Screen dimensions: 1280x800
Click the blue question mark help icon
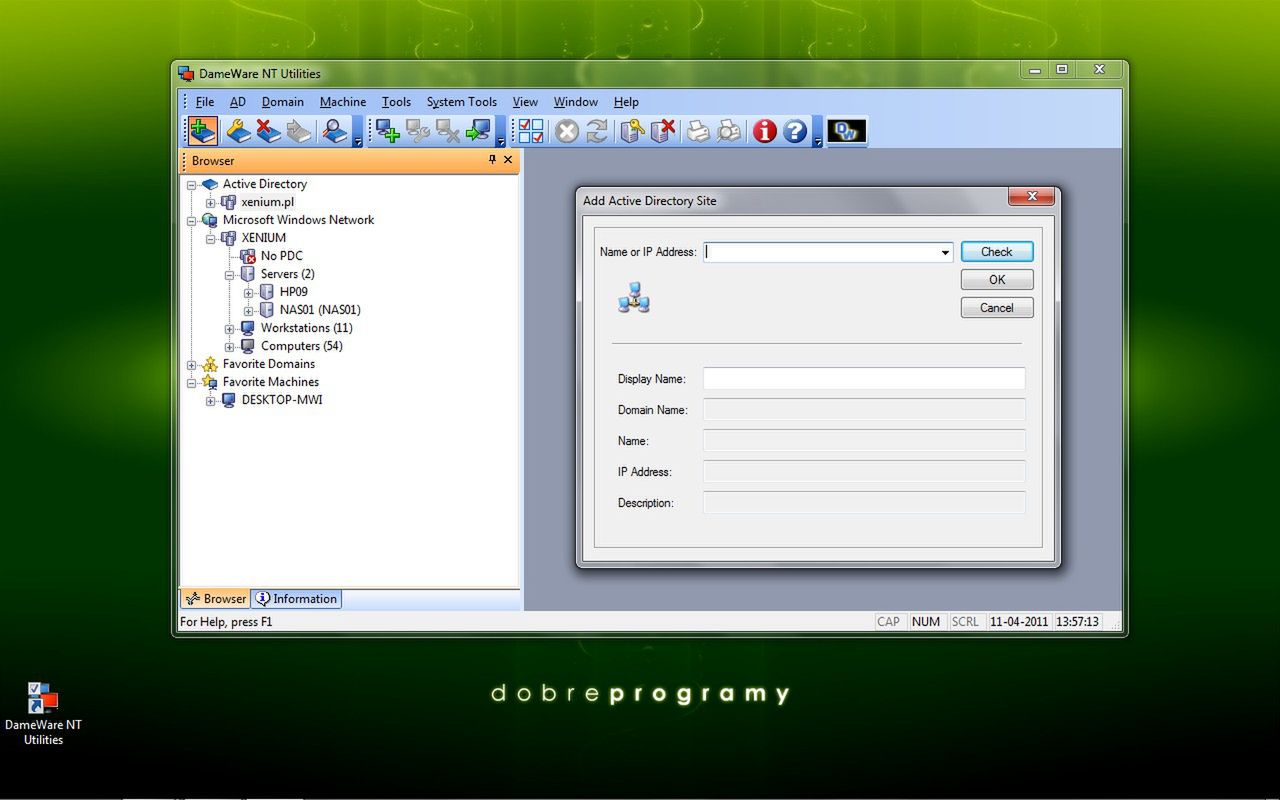[795, 131]
